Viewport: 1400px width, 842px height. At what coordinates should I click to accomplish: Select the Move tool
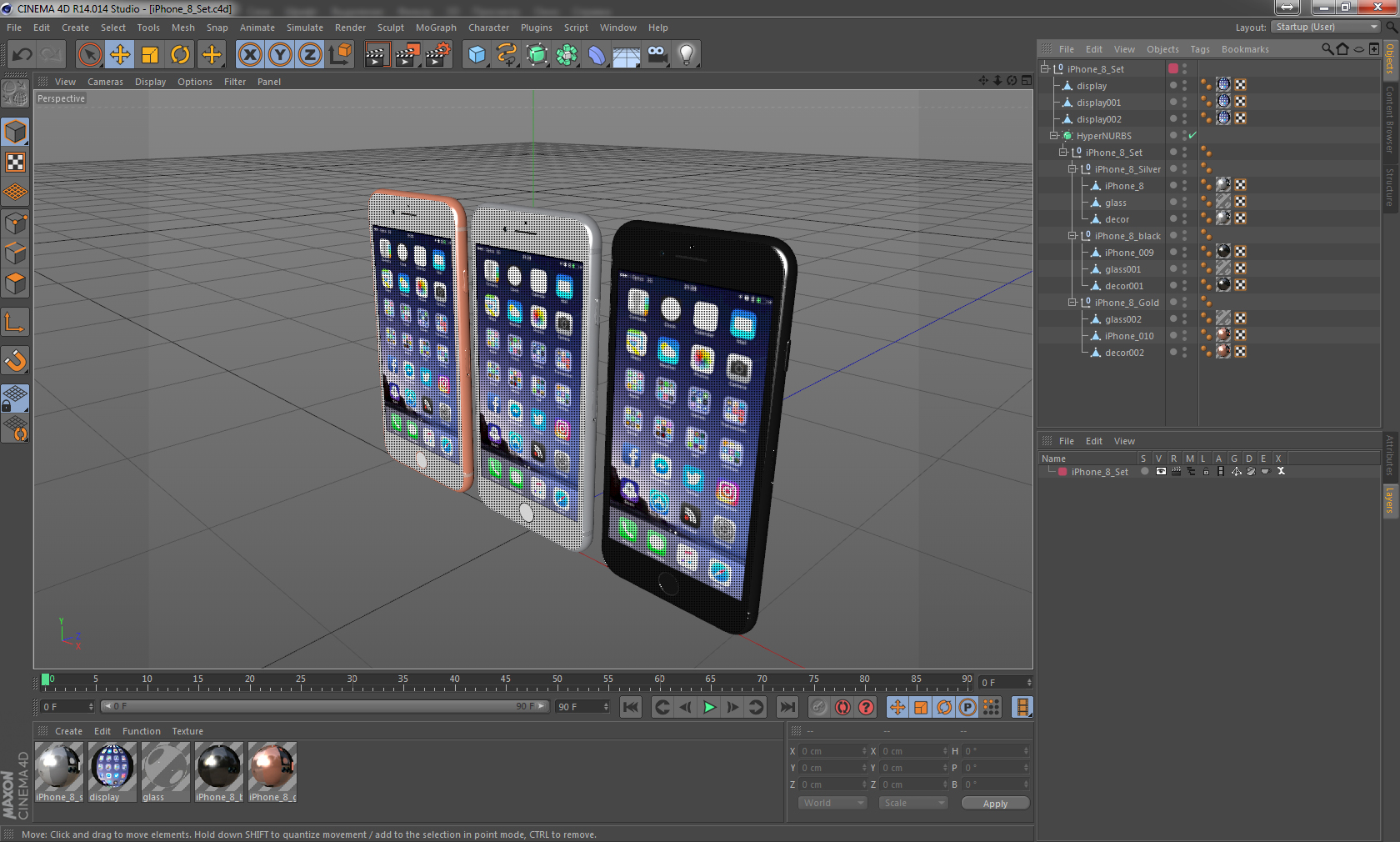tap(120, 55)
